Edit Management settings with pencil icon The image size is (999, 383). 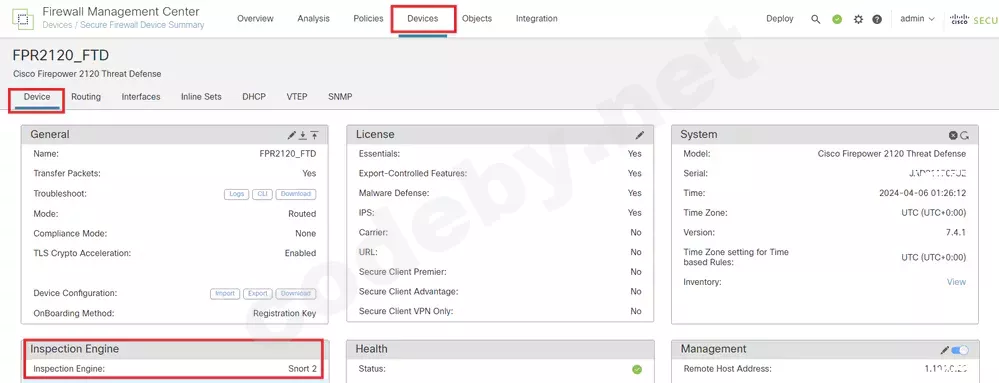[945, 350]
